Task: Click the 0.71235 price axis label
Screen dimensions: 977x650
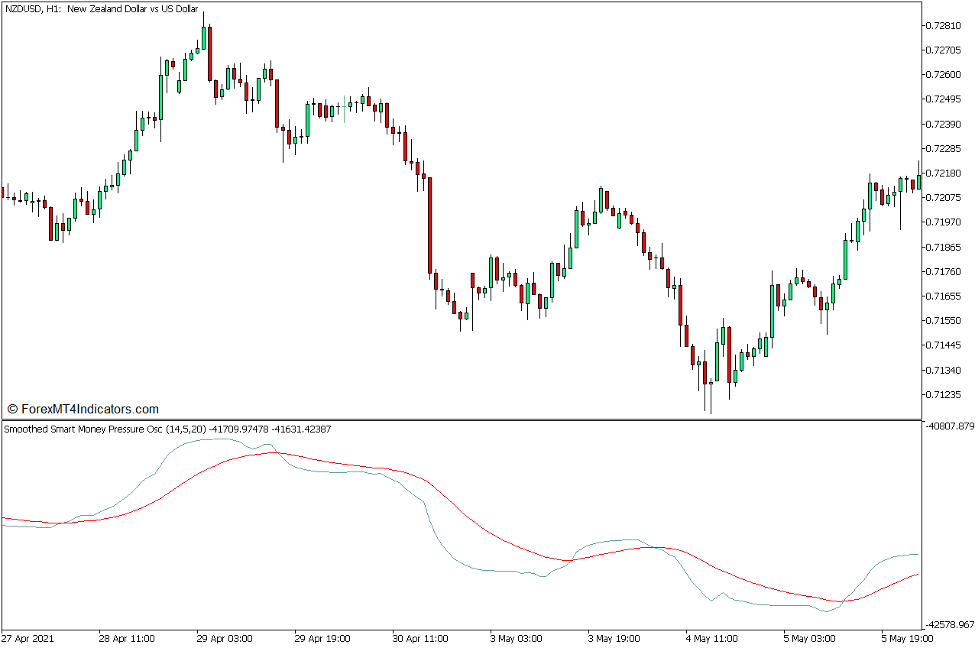Action: pos(945,395)
